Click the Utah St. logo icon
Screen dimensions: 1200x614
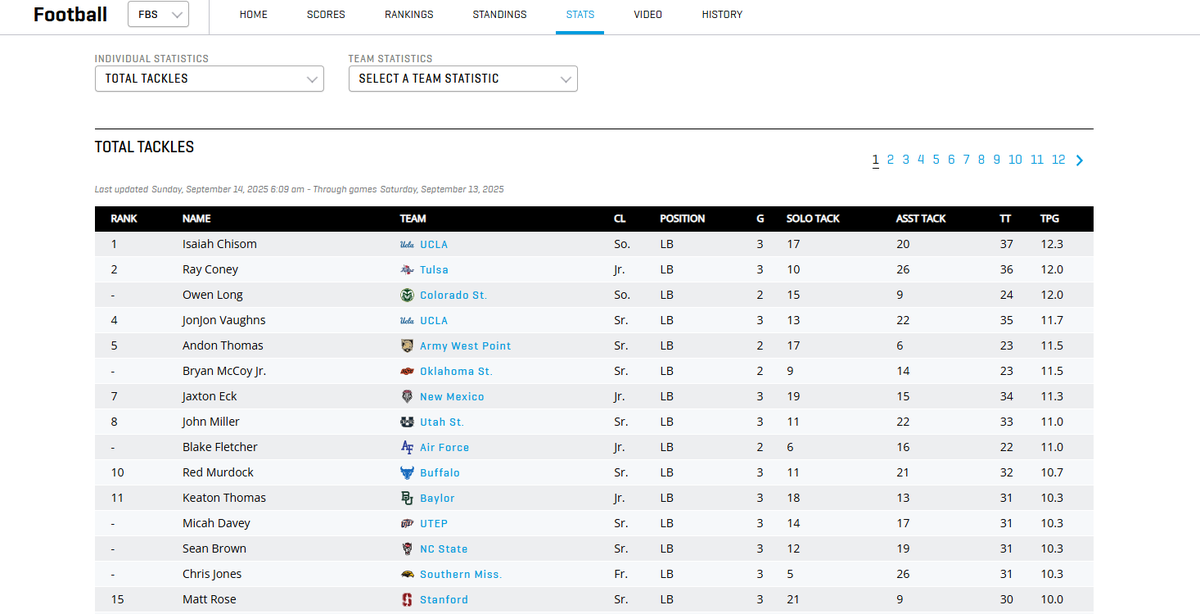407,422
